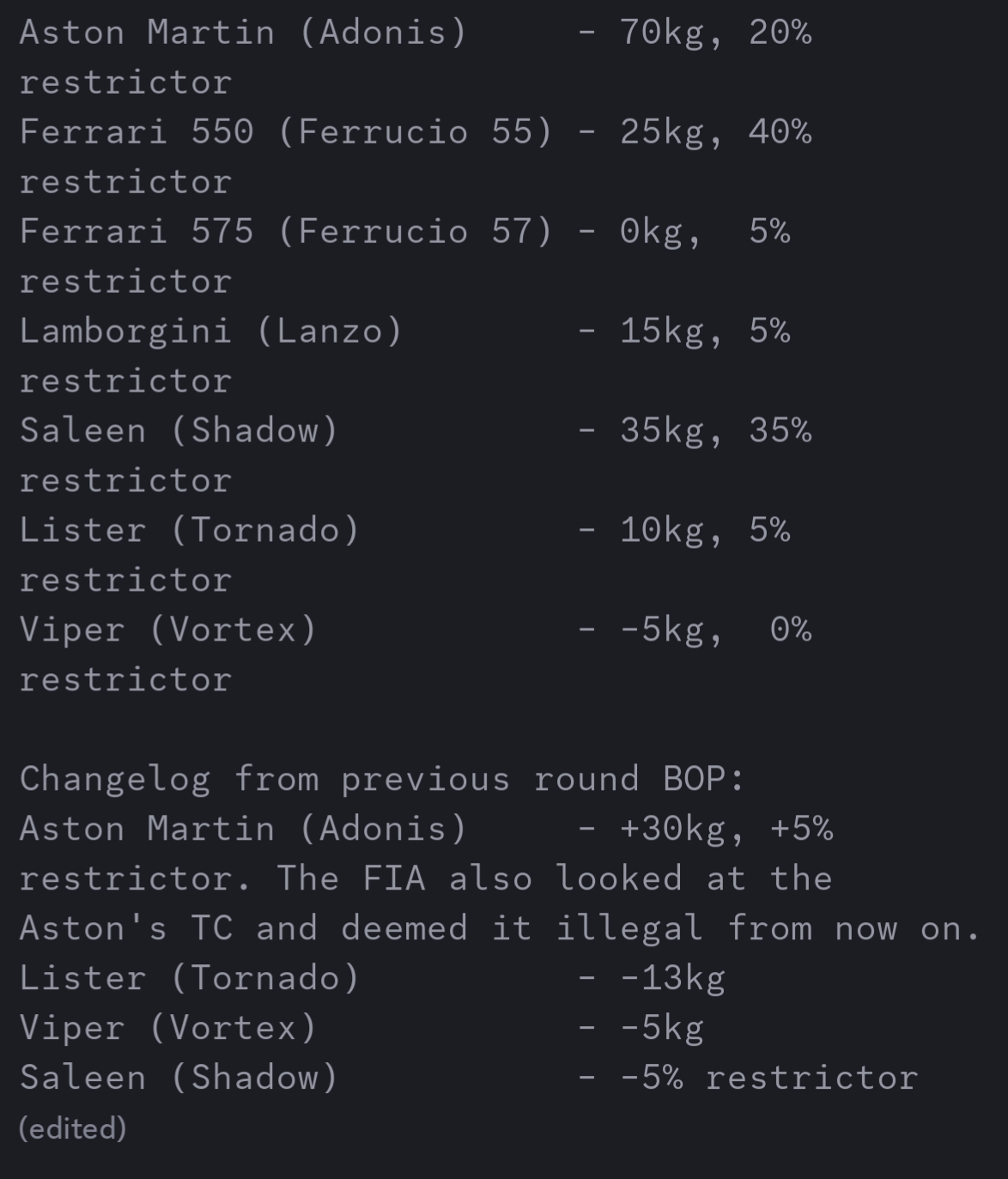
Task: Click the "25kg, 40%" value for Ferrari 550
Action: (715, 132)
